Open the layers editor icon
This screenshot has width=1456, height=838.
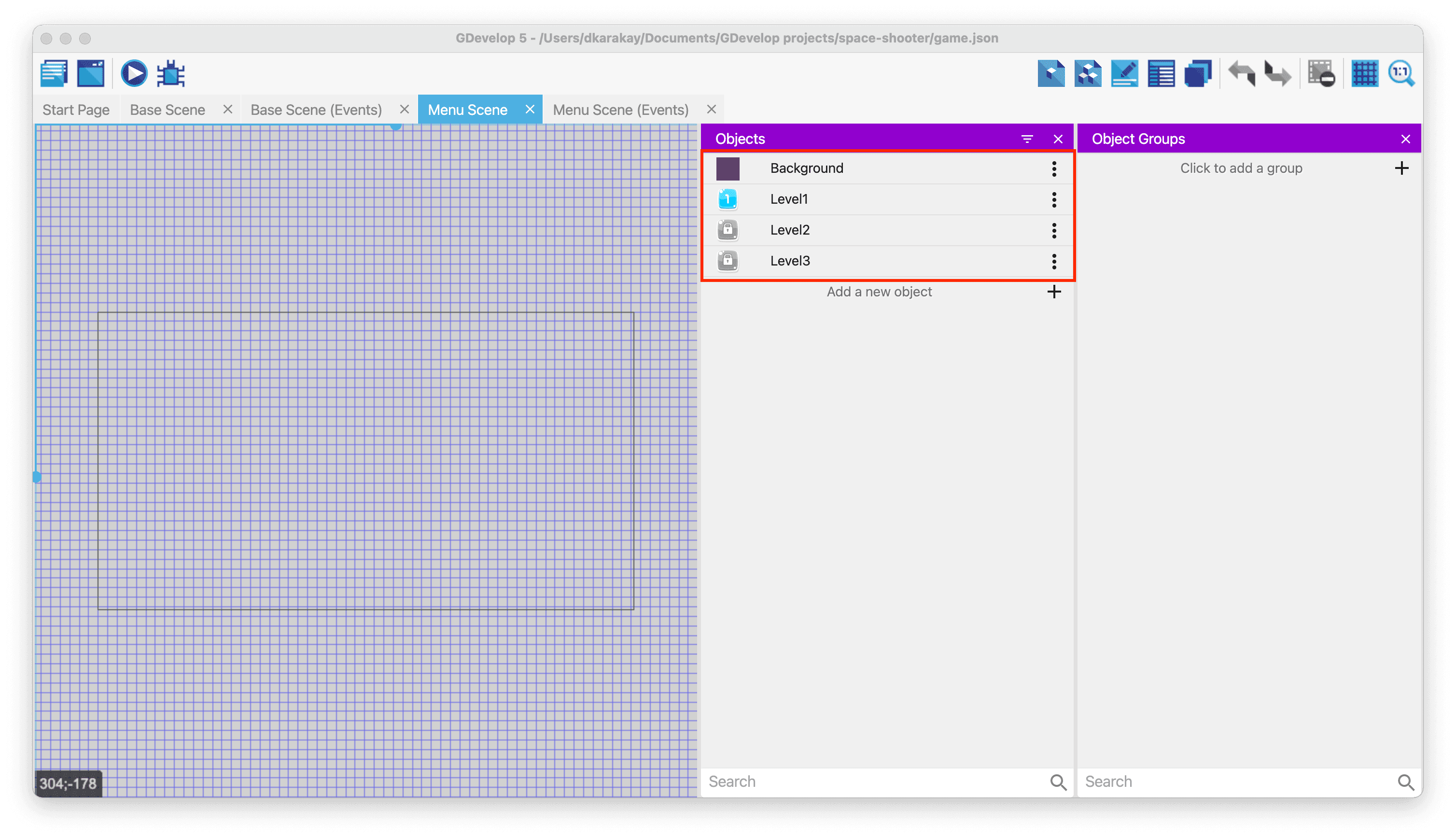(1198, 74)
